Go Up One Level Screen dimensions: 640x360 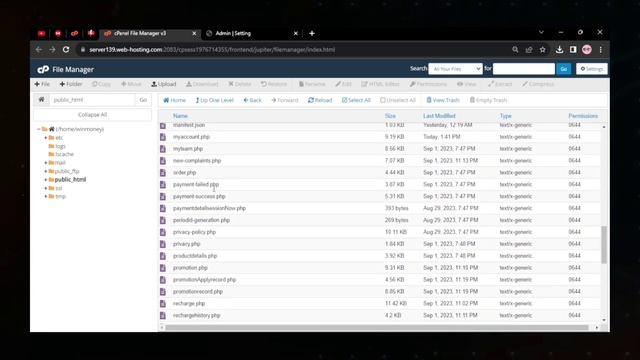click(214, 100)
